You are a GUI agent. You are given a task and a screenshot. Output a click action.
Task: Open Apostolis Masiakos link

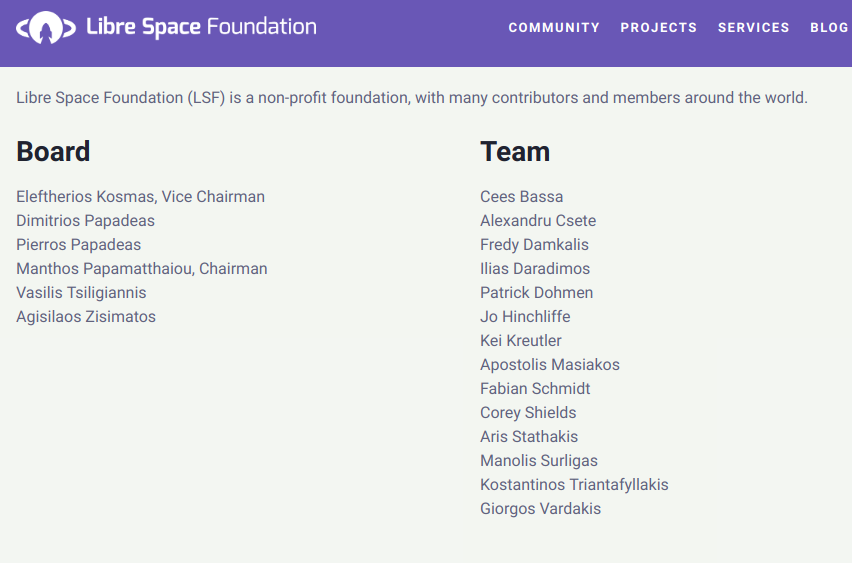click(x=549, y=365)
